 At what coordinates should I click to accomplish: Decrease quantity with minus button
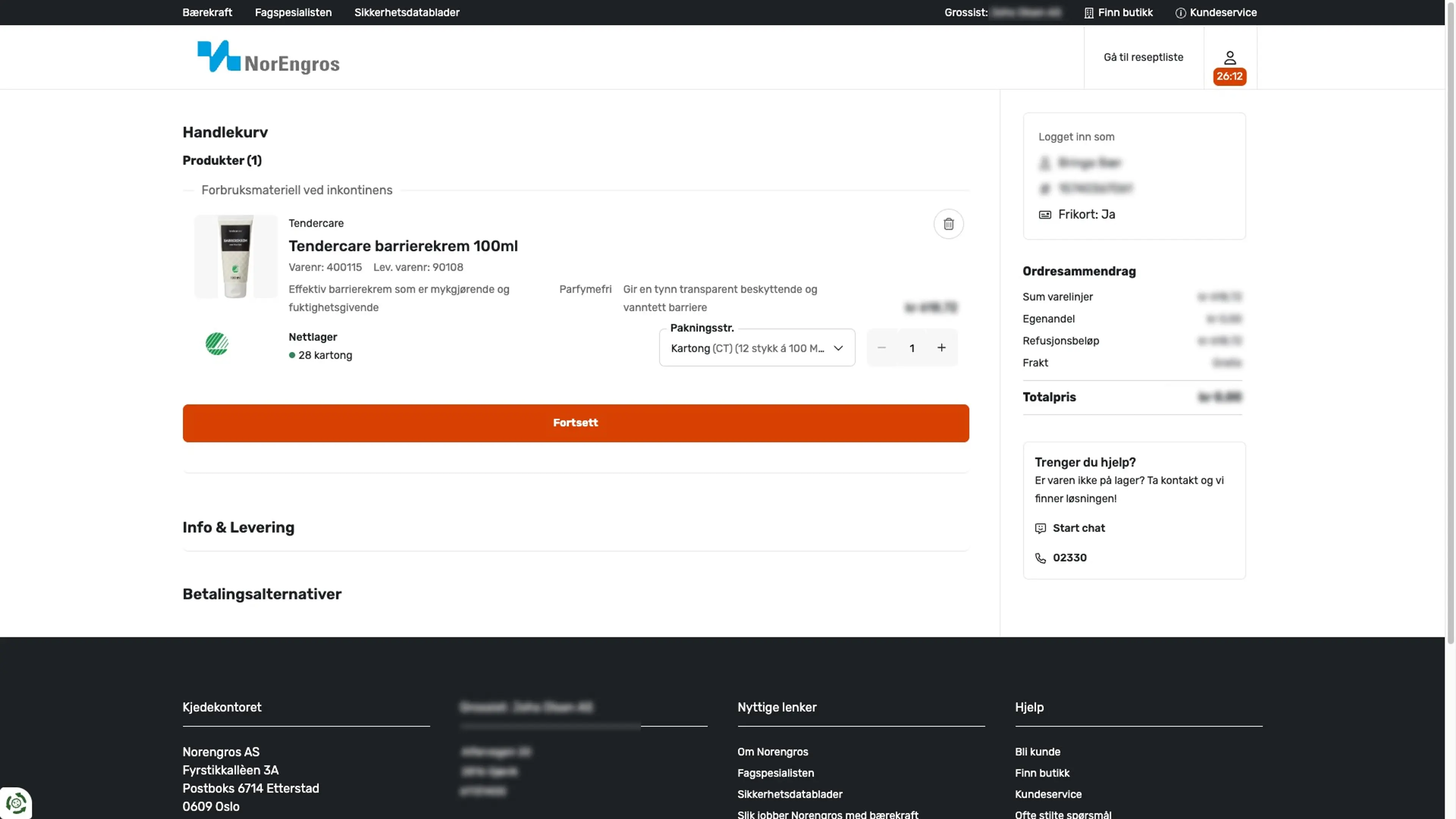881,348
